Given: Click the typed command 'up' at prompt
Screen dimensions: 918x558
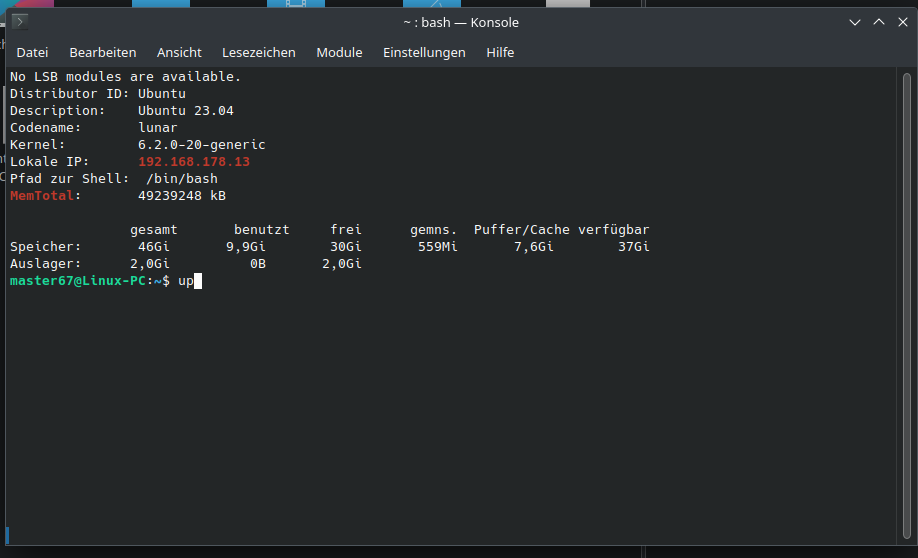Looking at the screenshot, I should pyautogui.click(x=186, y=281).
